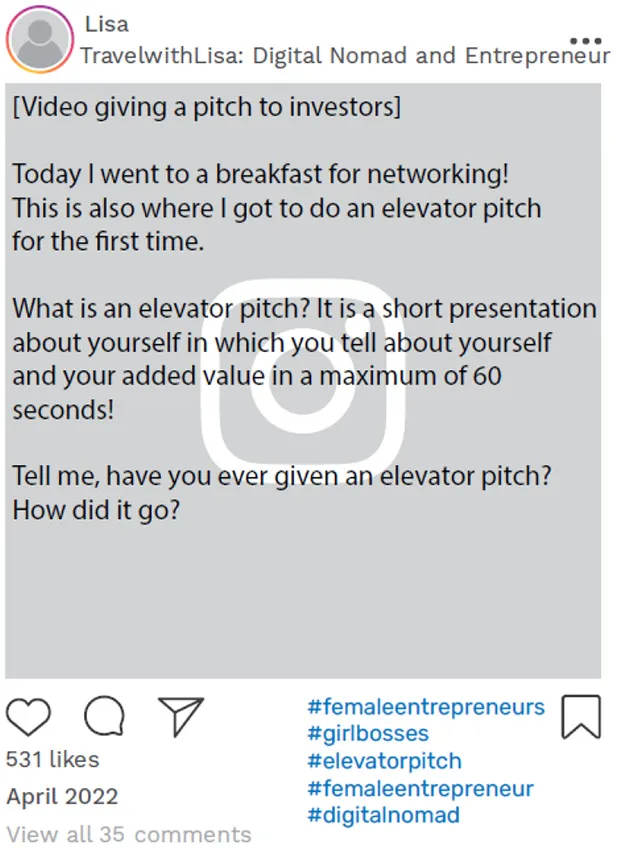Share the post with the paper plane icon

click(x=181, y=716)
